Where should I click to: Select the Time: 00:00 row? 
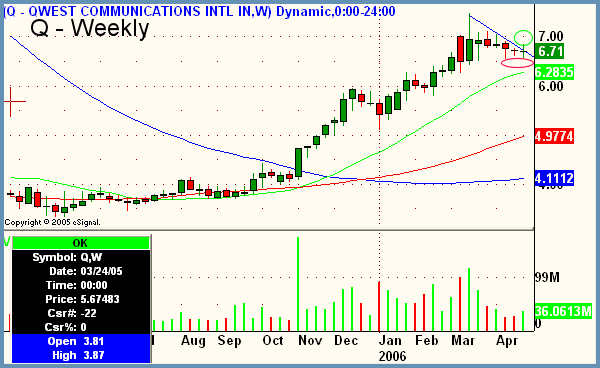click(x=80, y=285)
